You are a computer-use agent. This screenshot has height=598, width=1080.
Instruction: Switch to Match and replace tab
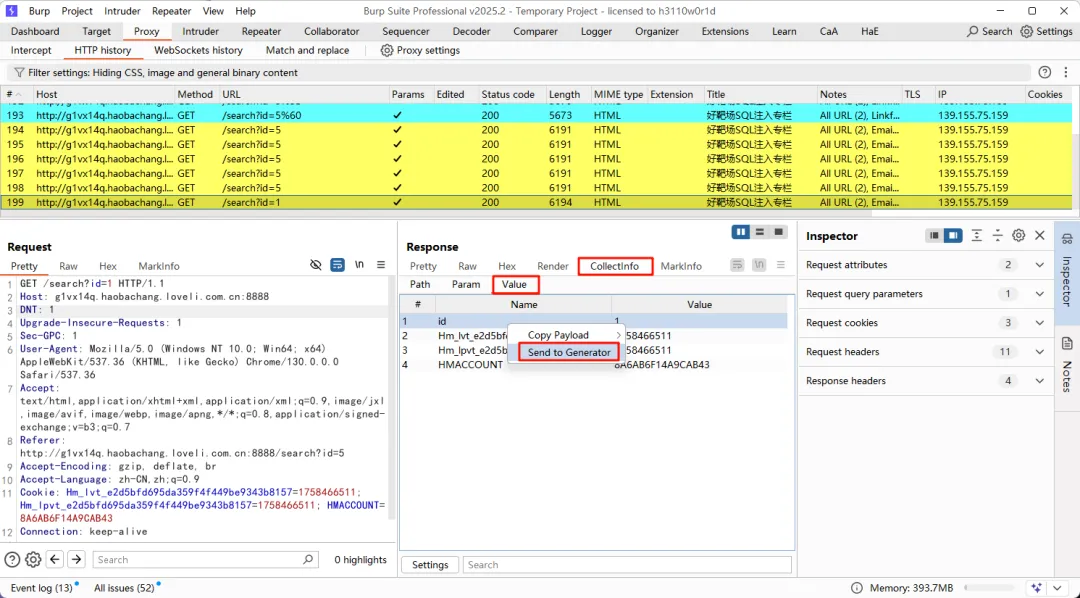(307, 50)
